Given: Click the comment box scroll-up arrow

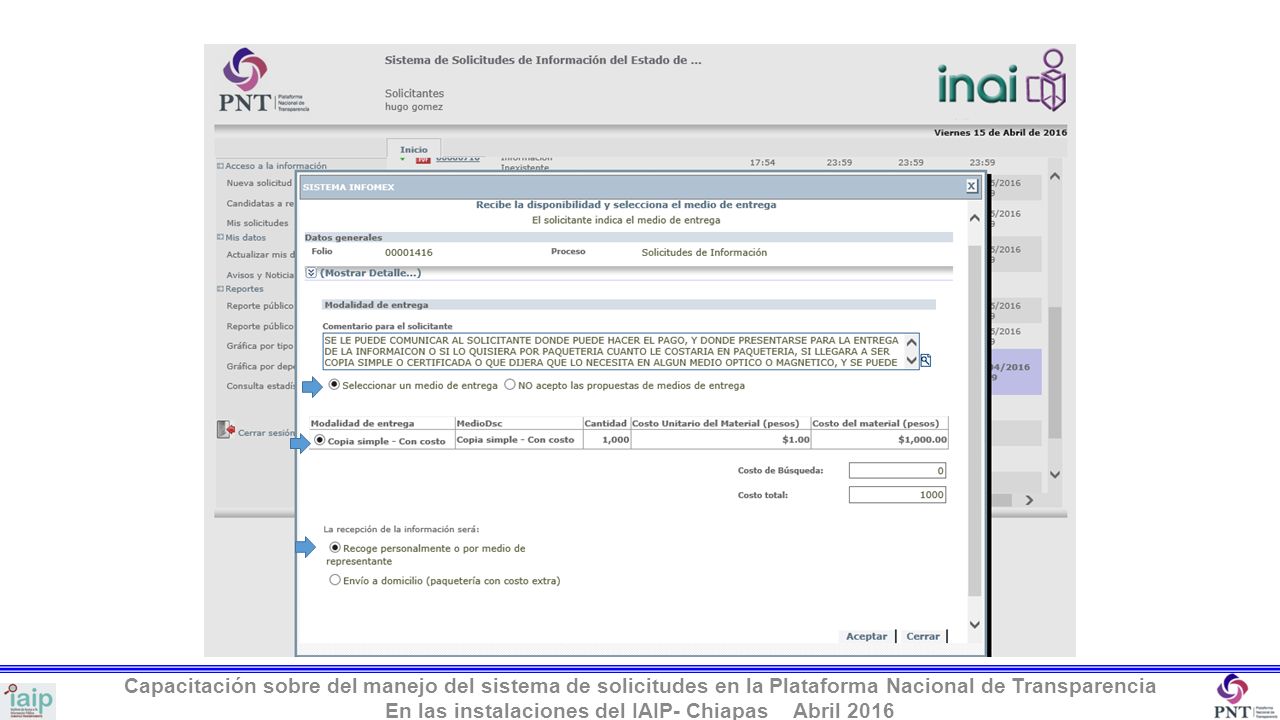Looking at the screenshot, I should 911,342.
